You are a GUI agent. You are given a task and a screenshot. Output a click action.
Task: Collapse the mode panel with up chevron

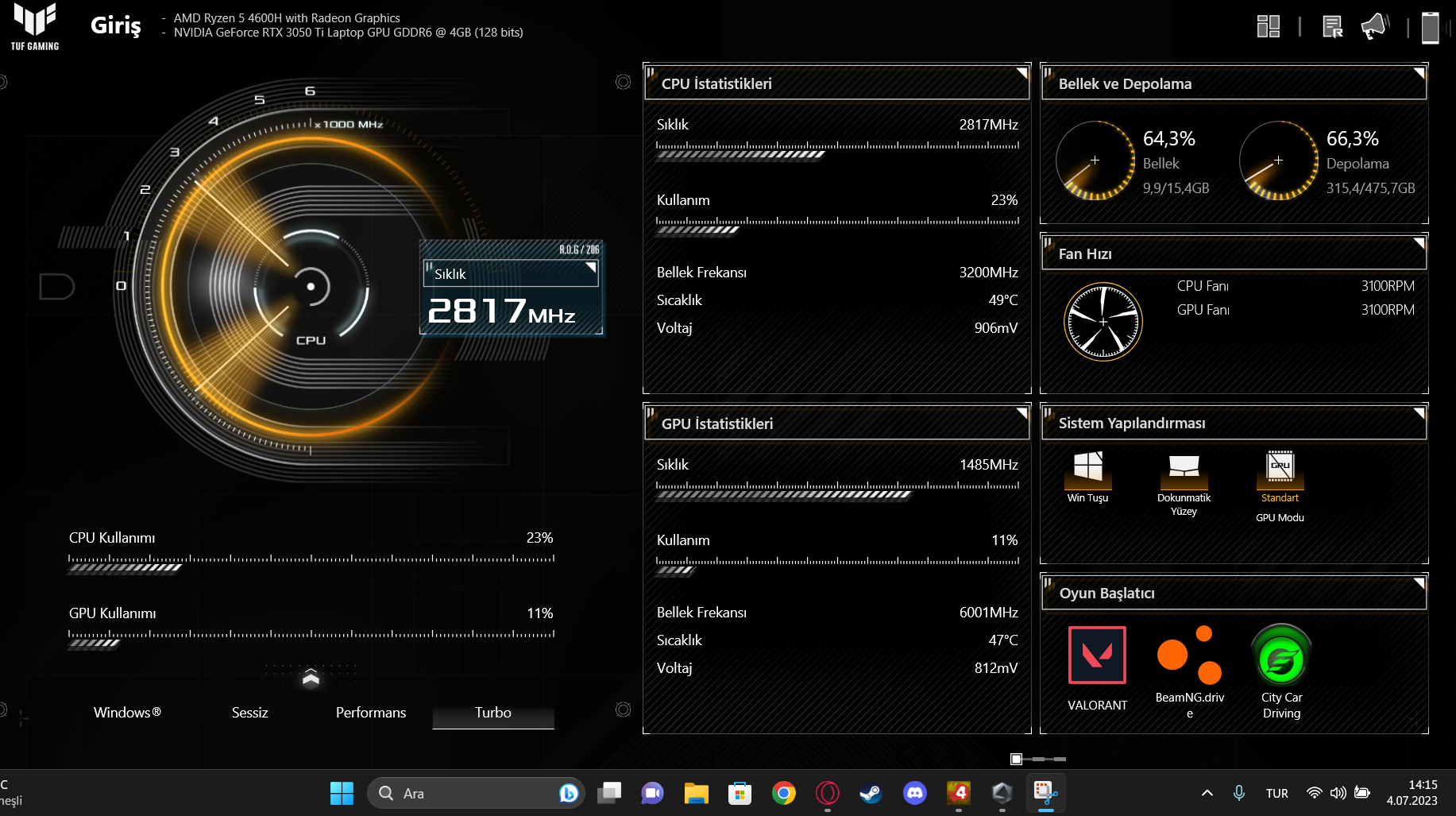point(311,677)
